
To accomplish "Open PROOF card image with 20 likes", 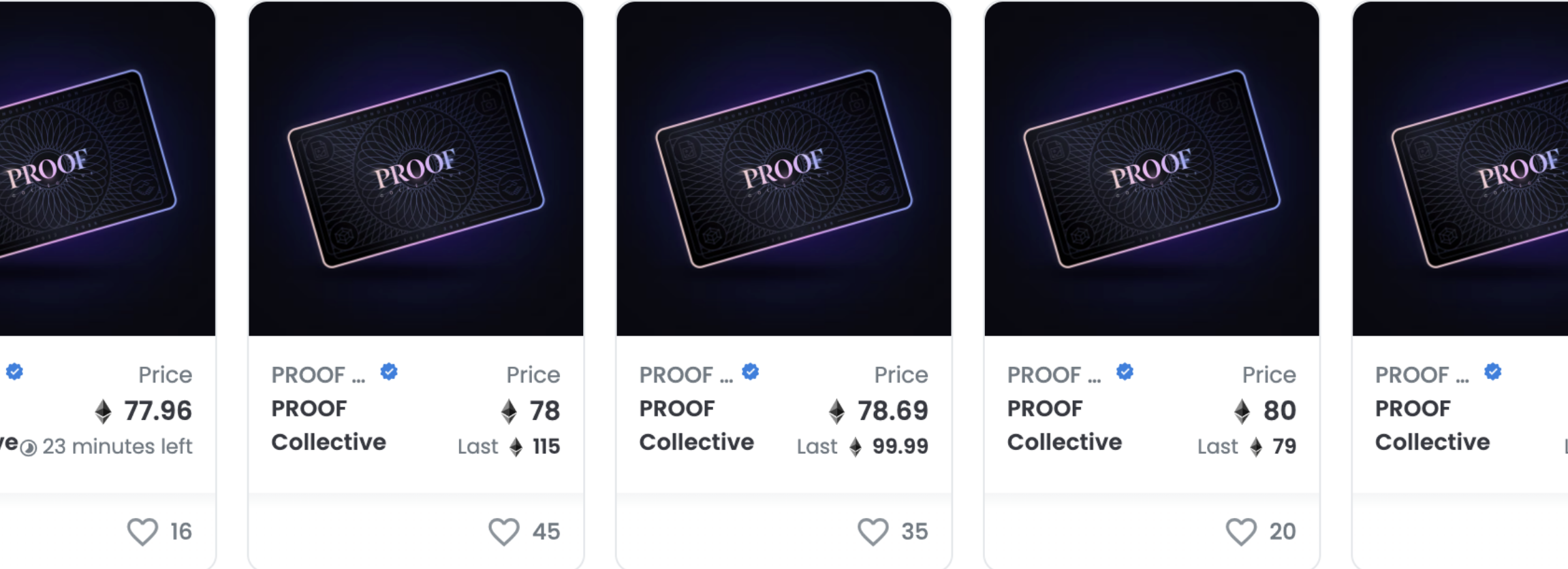I will point(1152,169).
